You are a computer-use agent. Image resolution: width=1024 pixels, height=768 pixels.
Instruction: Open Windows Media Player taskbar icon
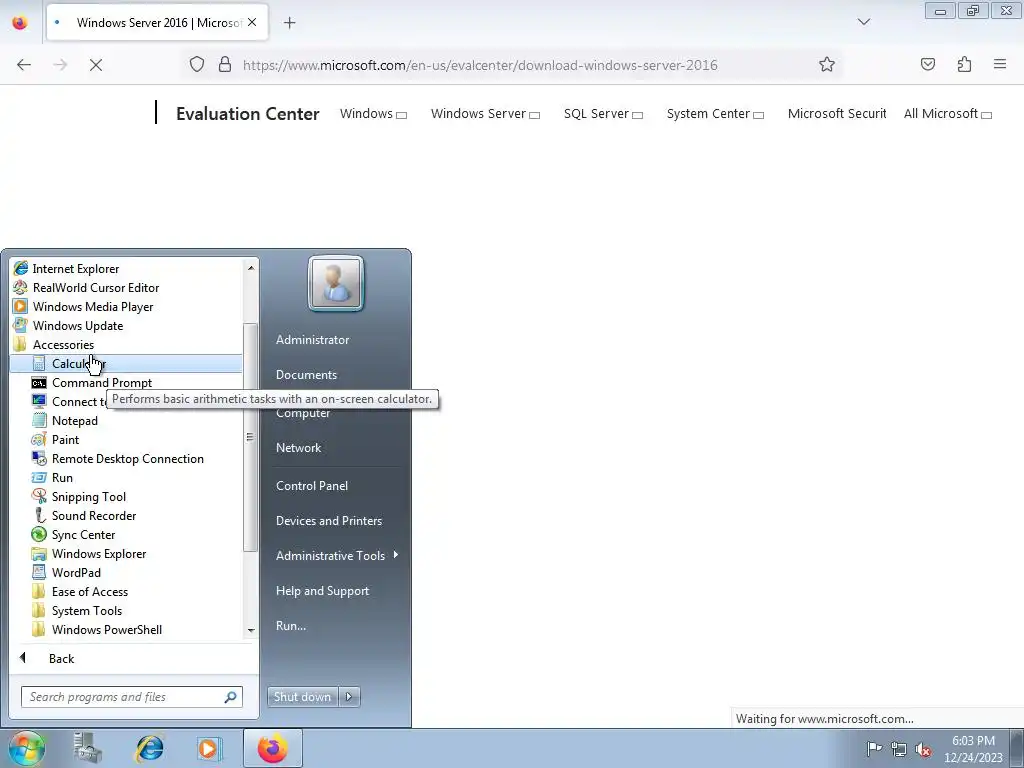coord(209,748)
